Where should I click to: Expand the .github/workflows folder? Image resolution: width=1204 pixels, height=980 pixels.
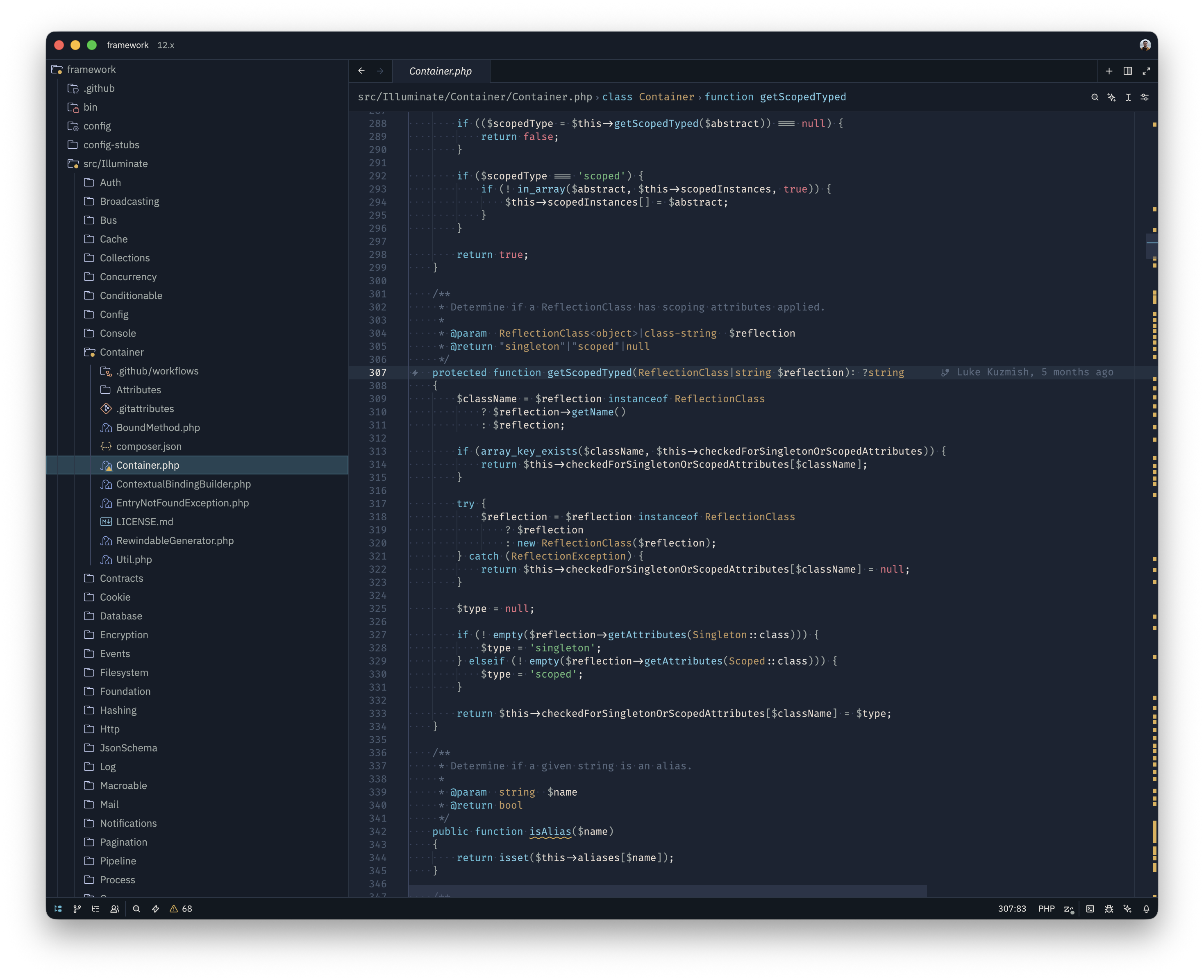197,371
